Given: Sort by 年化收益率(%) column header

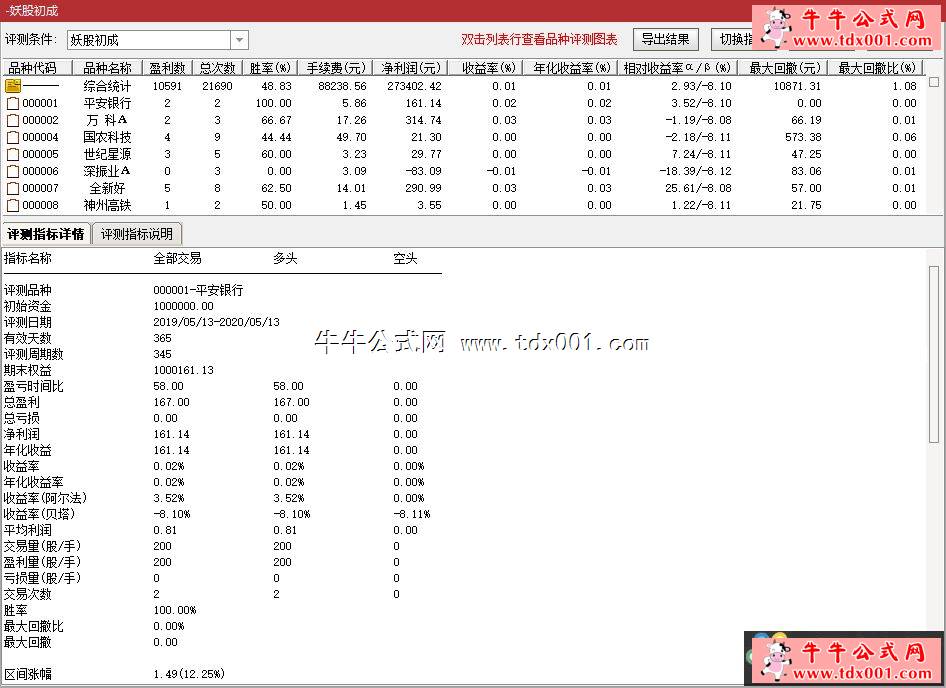Looking at the screenshot, I should (x=571, y=68).
